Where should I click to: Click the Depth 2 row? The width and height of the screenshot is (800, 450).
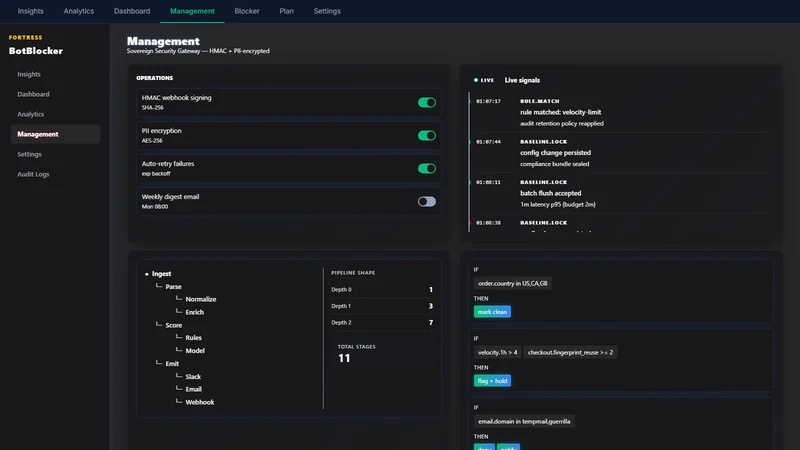[382, 322]
